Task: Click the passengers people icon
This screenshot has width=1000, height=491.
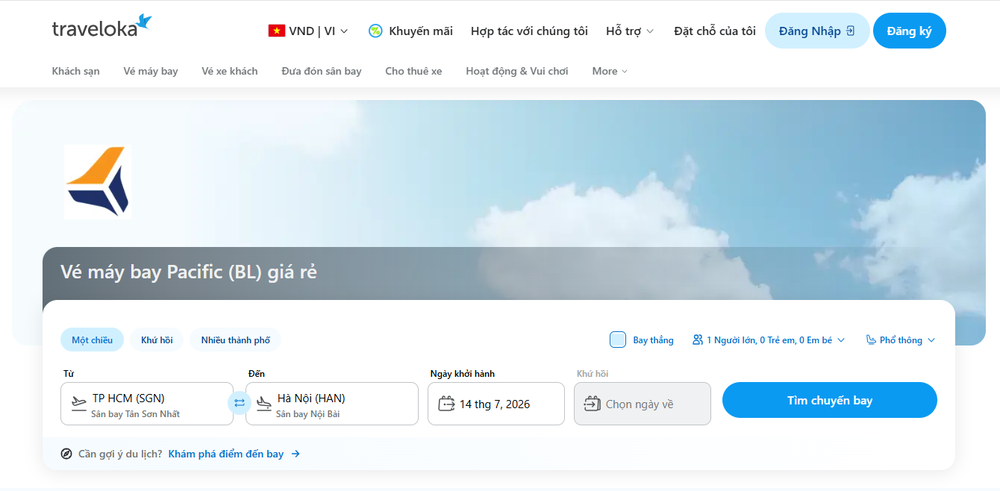Action: tap(698, 340)
